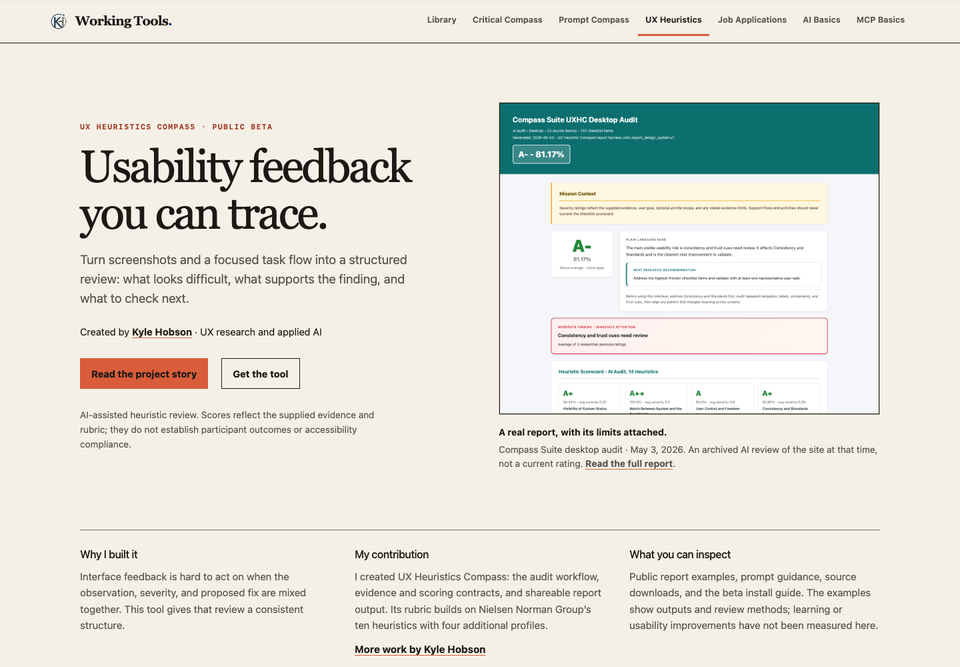Viewport: 960px width, 667px height.
Task: Click the AI-assisted heuristic review disclaimer text
Action: pyautogui.click(x=227, y=430)
